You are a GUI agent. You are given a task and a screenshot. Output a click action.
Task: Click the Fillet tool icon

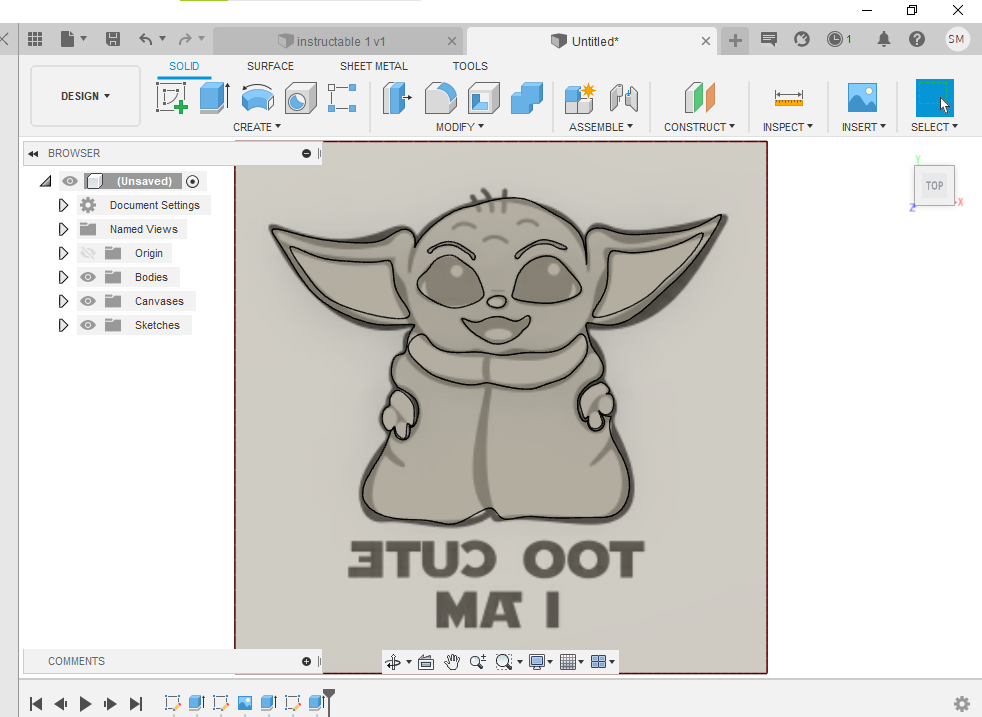click(441, 98)
